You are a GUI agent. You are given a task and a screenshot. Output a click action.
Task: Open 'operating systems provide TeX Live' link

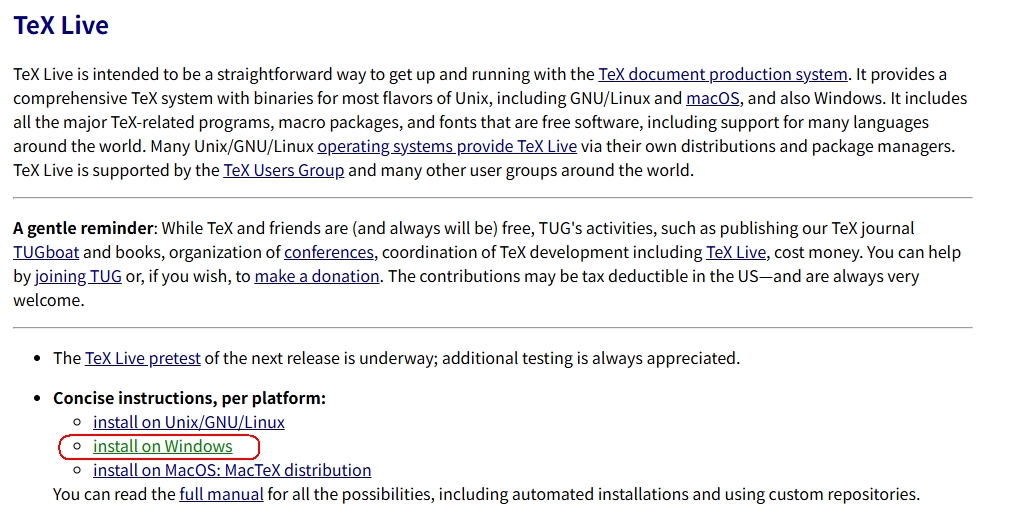click(447, 147)
